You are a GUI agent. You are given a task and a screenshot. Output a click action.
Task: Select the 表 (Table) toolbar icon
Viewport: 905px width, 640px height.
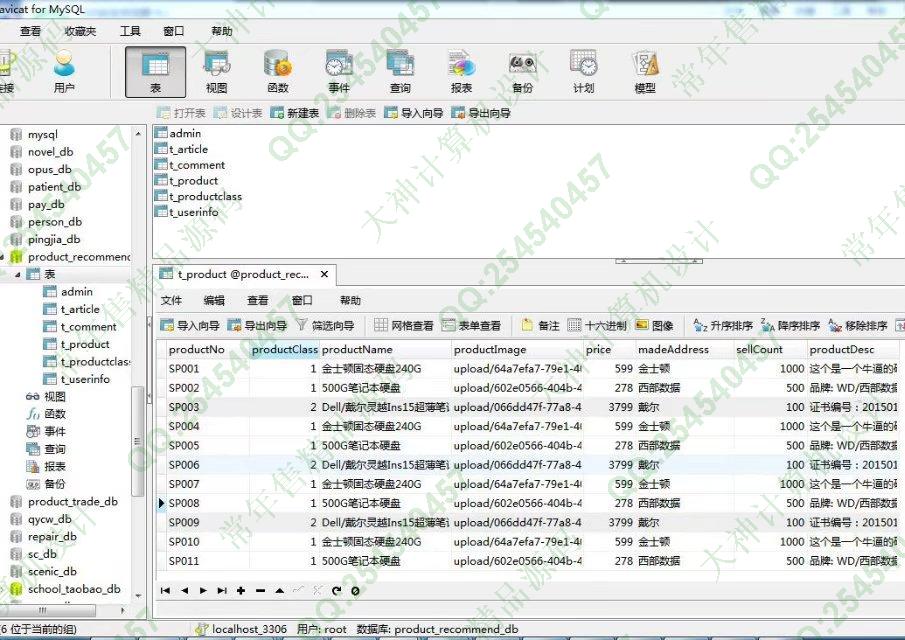(155, 72)
